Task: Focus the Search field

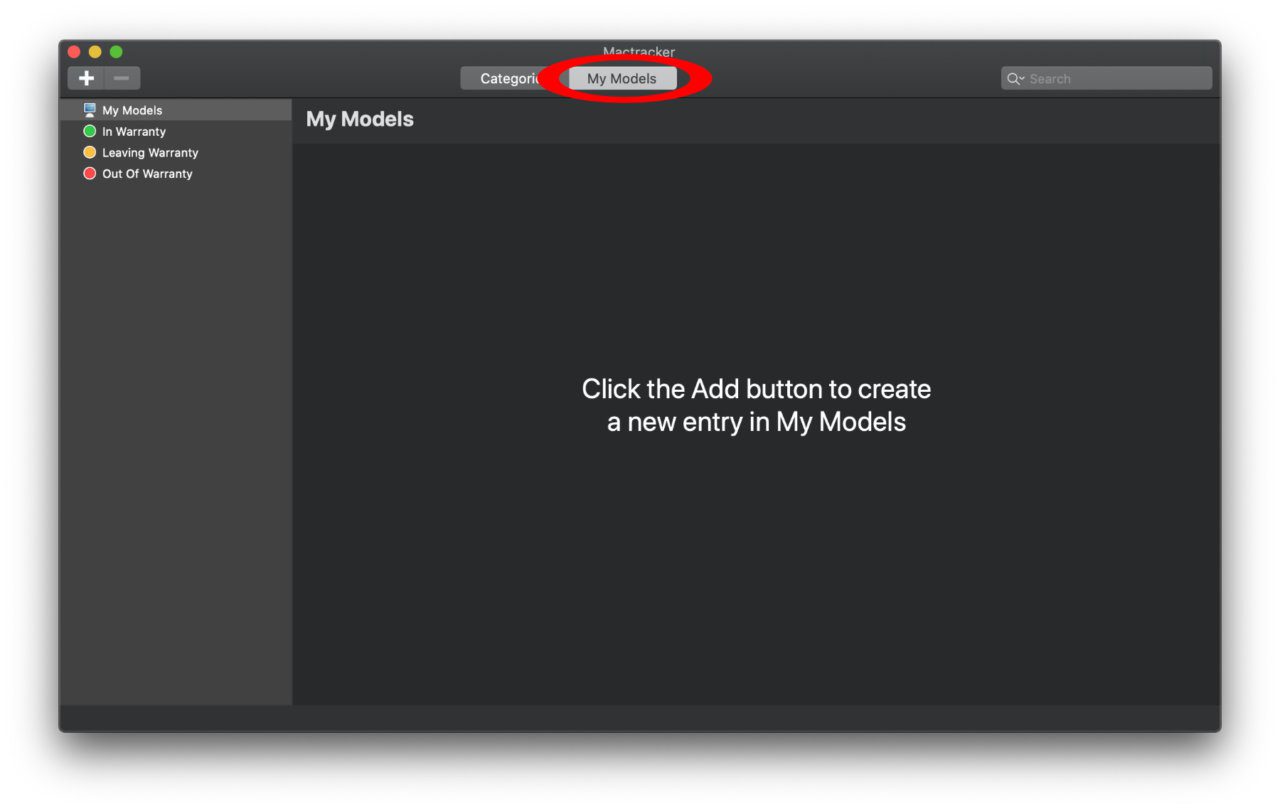Action: pyautogui.click(x=1106, y=78)
